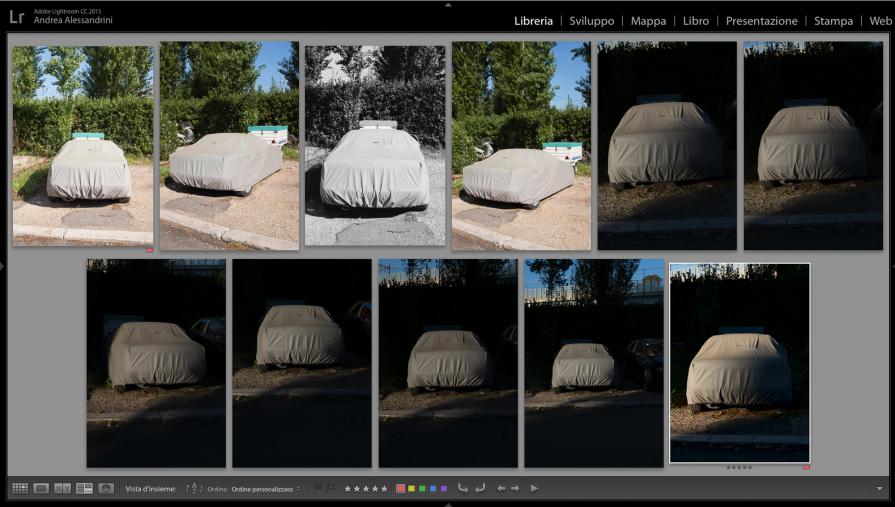Open toolbar content menu arrow at right
Viewport: 895px width, 507px height.
click(x=879, y=488)
